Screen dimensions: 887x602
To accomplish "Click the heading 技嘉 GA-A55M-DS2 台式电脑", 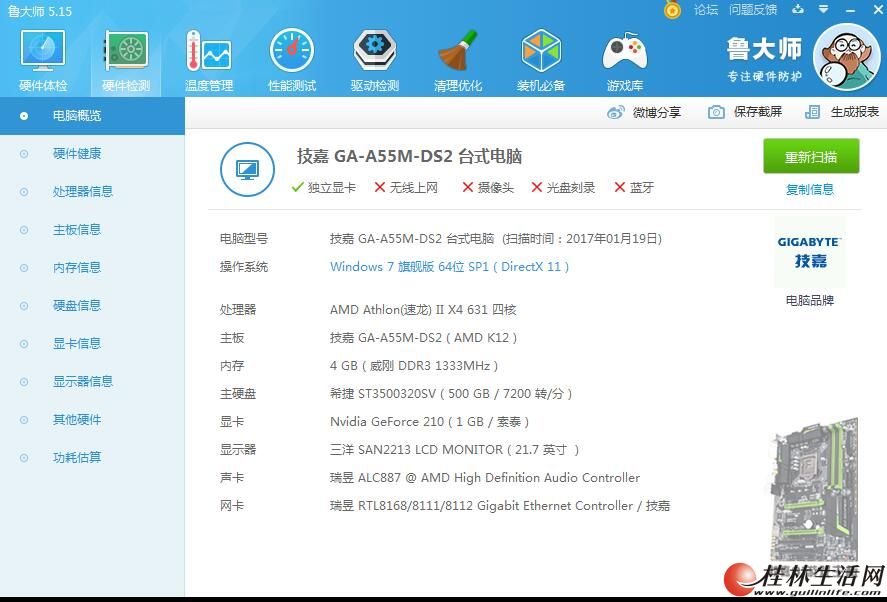I will coord(409,156).
